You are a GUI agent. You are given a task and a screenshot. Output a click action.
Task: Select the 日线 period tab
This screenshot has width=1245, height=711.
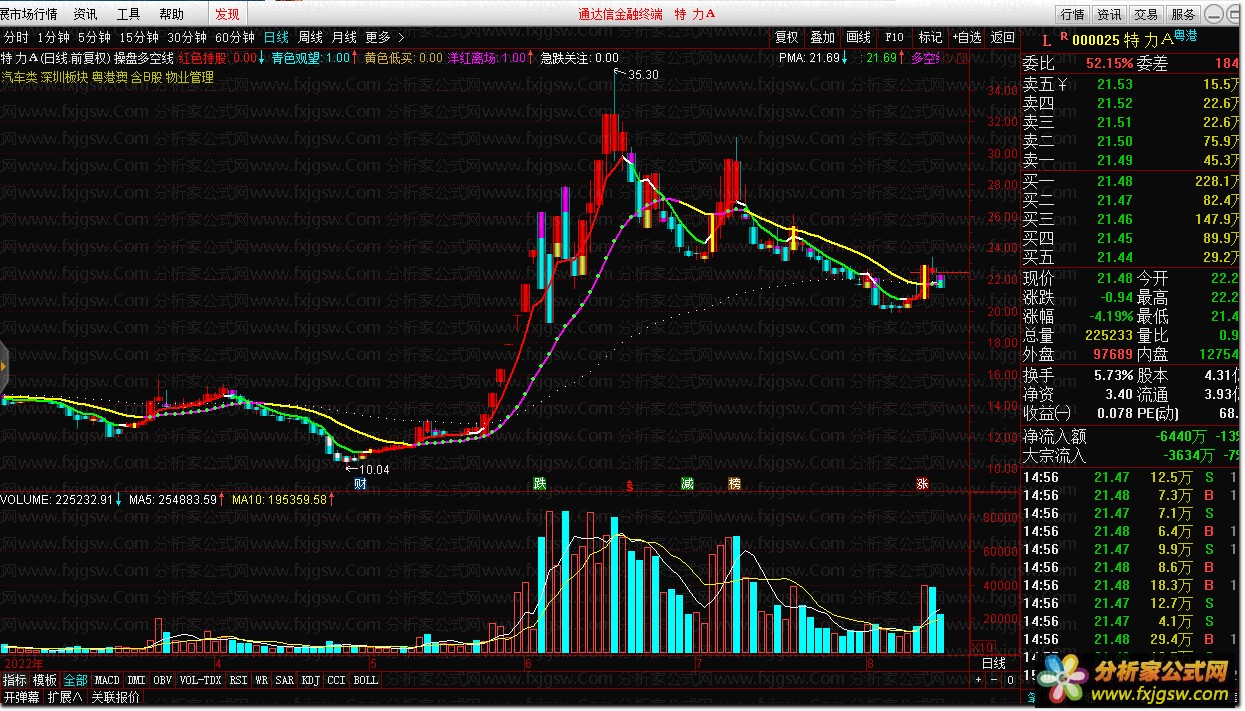tap(276, 37)
